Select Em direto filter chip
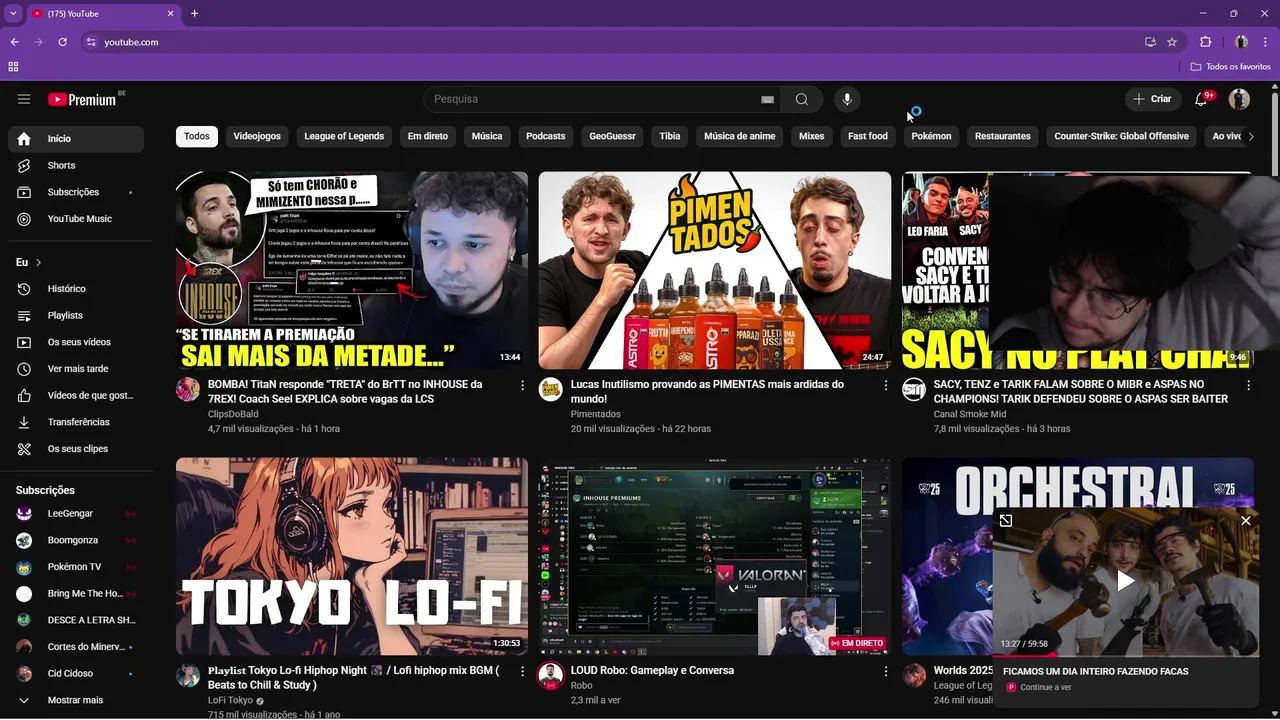 428,136
